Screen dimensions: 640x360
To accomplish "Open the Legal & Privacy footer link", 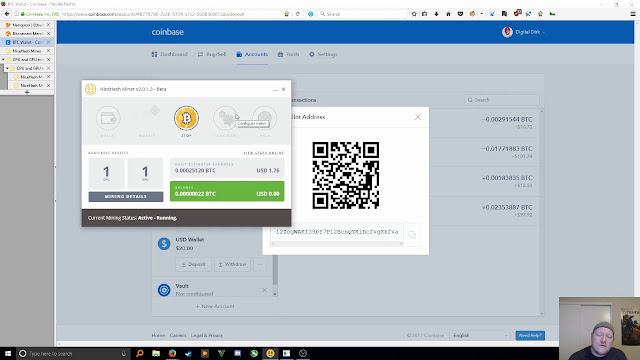I will coord(207,336).
